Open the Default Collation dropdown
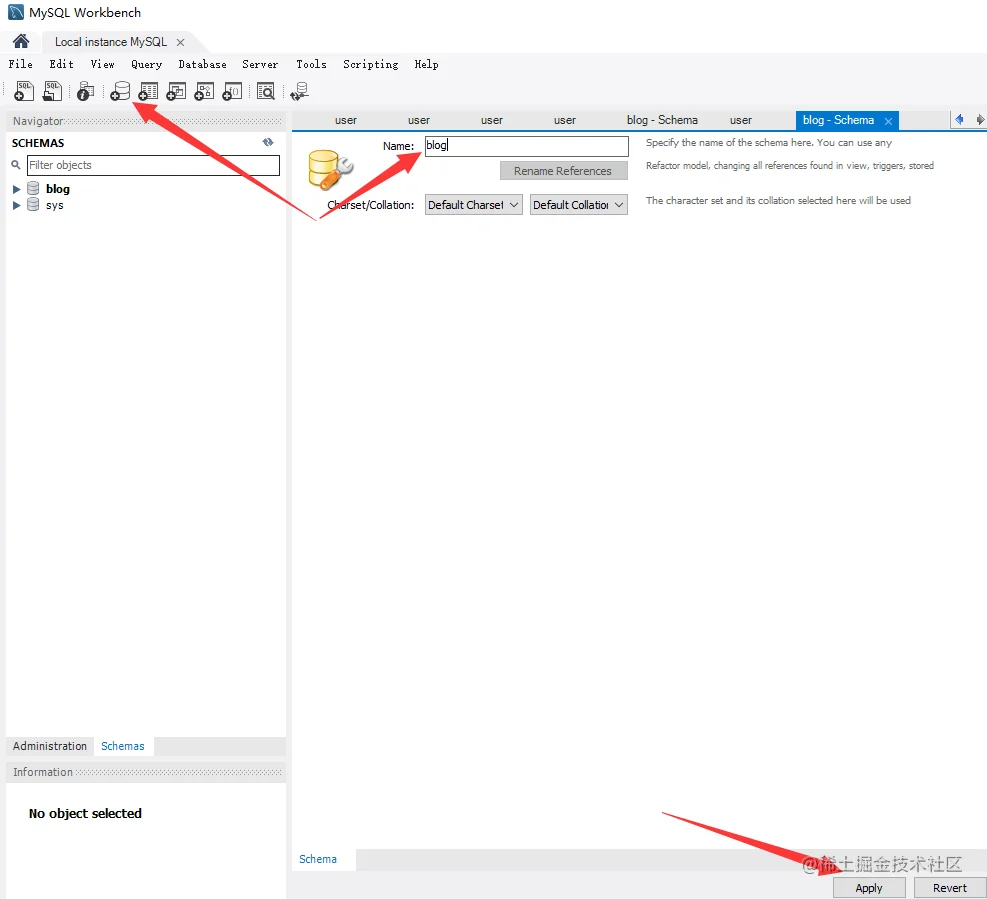The width and height of the screenshot is (987, 899). click(578, 205)
